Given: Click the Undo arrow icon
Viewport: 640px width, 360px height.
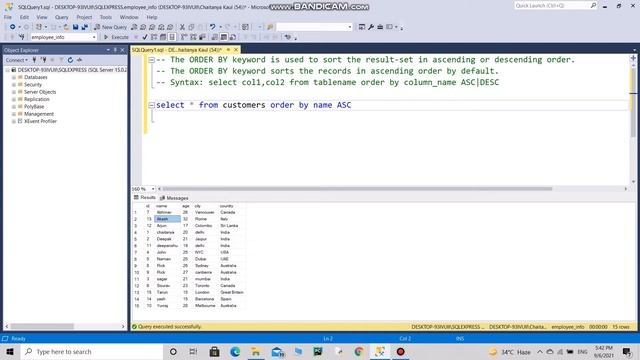Looking at the screenshot, I should click(212, 27).
